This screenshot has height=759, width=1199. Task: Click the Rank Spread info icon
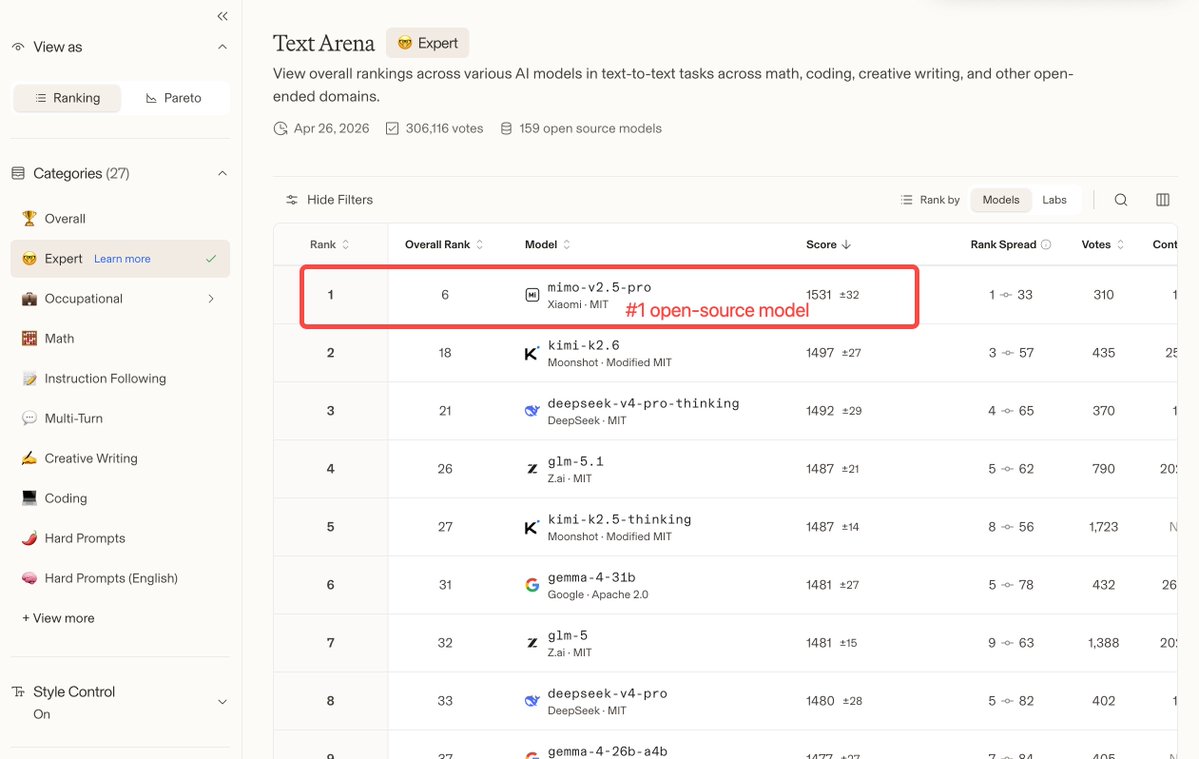tap(1046, 245)
